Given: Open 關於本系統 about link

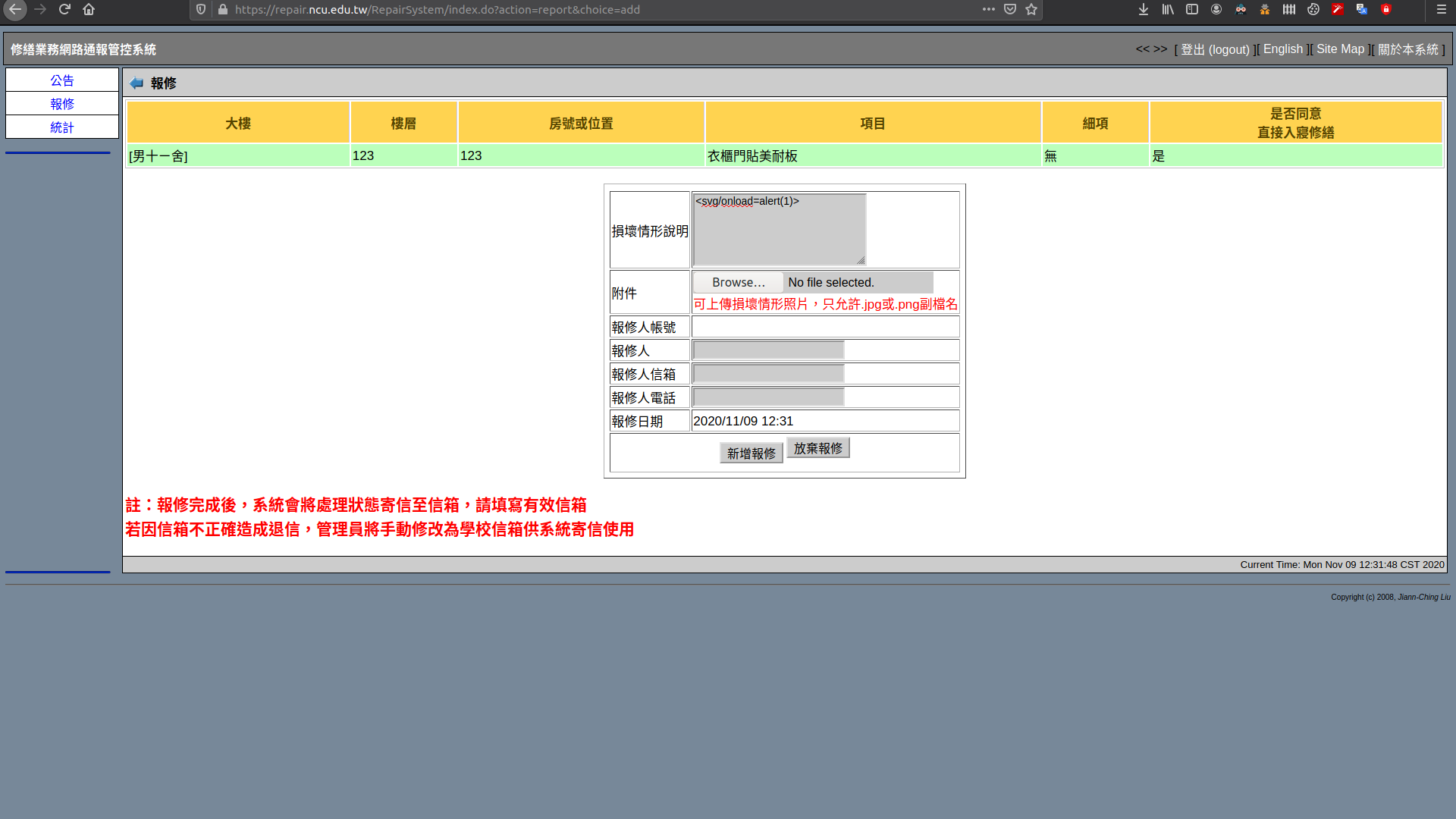Looking at the screenshot, I should pos(1408,49).
